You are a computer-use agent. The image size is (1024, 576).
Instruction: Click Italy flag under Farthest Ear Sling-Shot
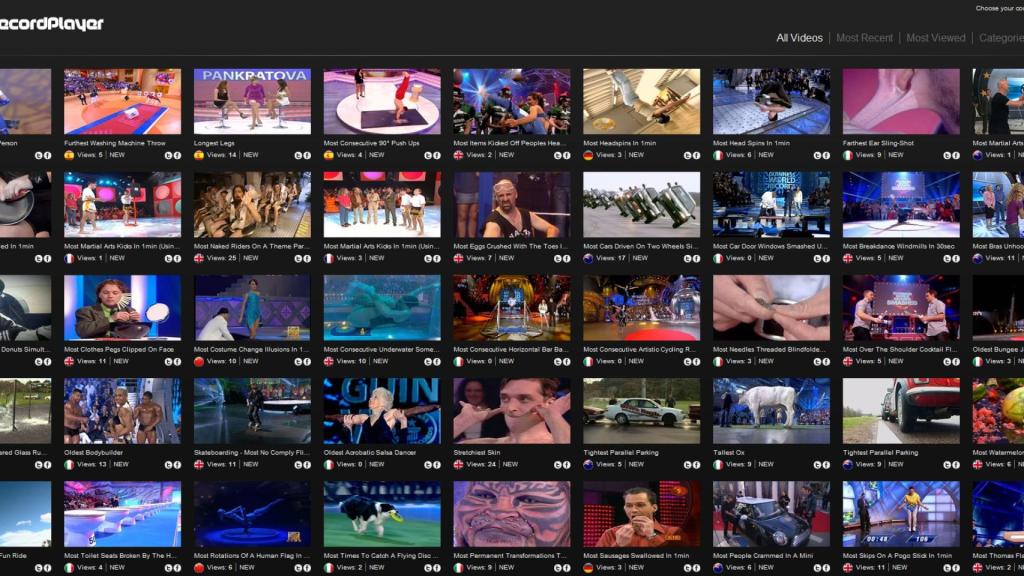pos(848,155)
